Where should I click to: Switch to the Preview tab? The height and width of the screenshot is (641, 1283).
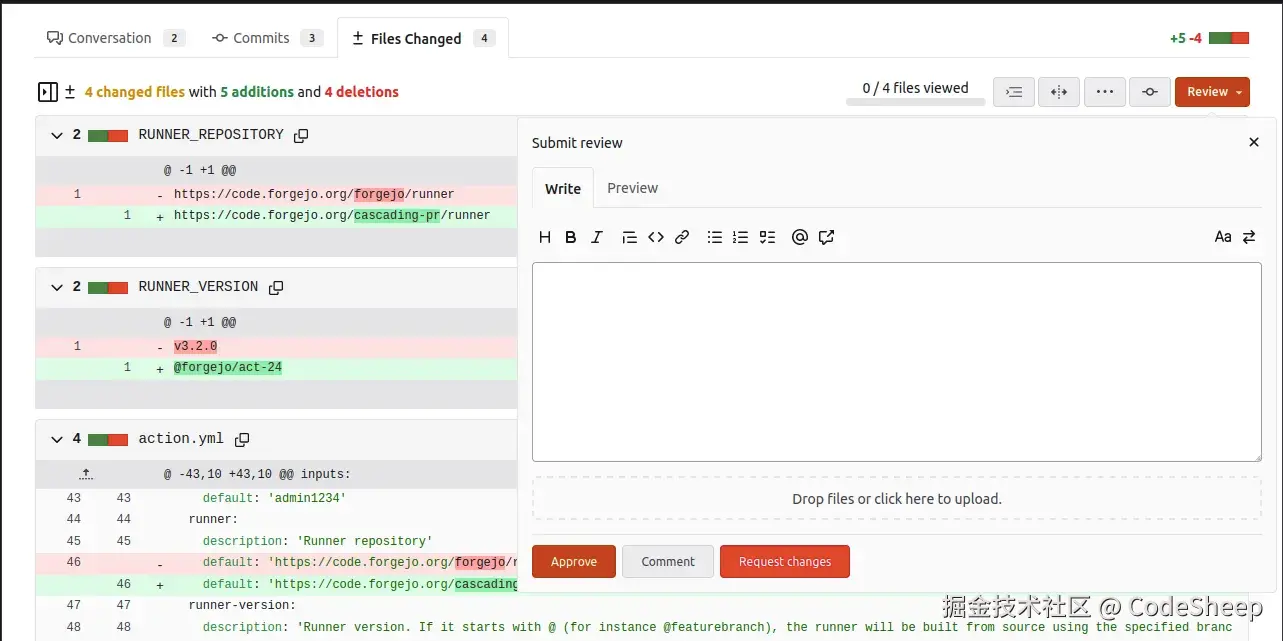633,188
